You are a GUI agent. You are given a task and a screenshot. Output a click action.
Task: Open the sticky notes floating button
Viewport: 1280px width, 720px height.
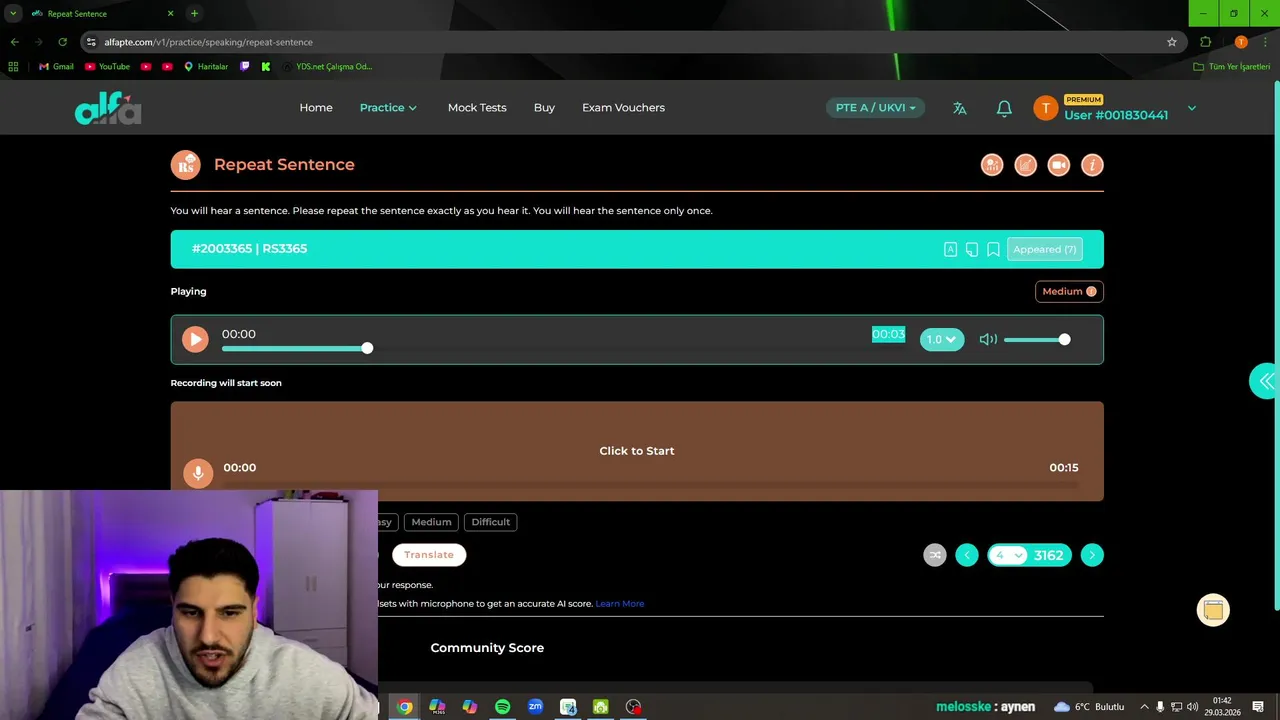1213,610
